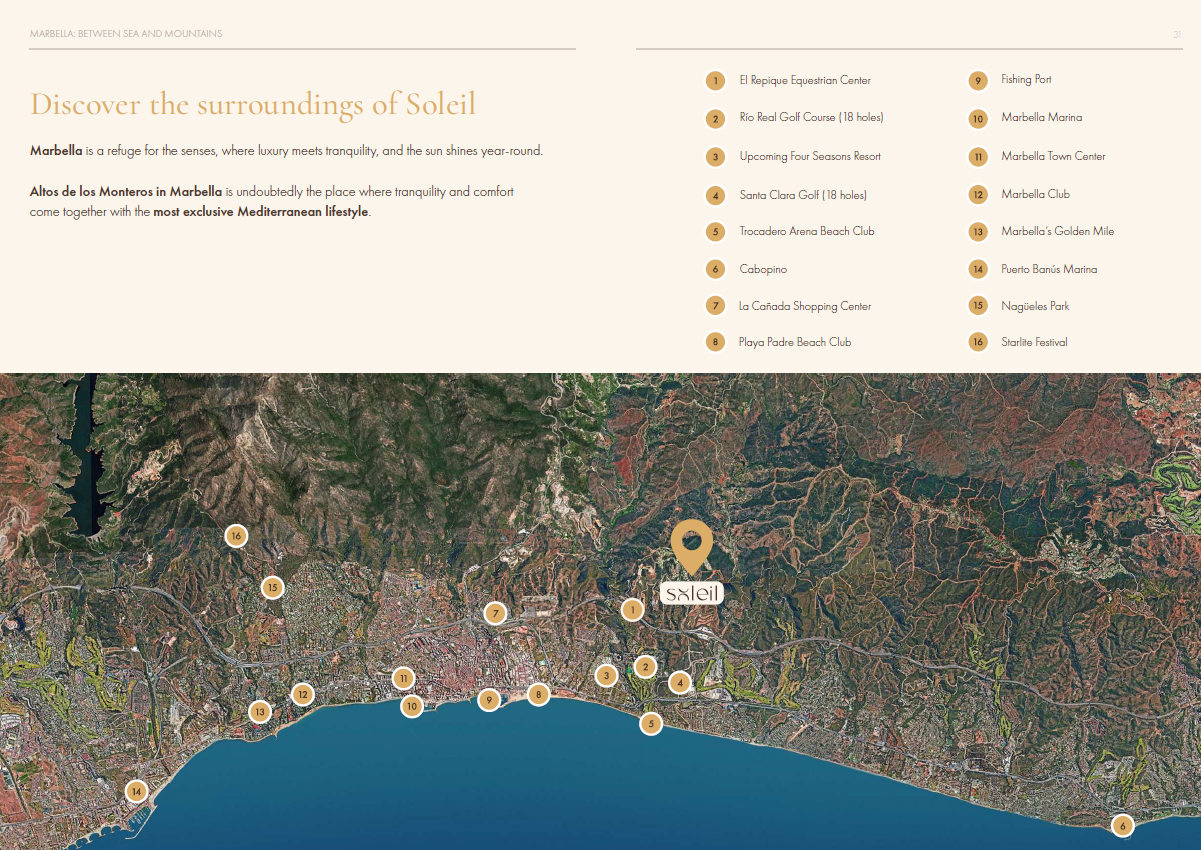Select the "La Cañada Shopping Center" legend text

(805, 306)
